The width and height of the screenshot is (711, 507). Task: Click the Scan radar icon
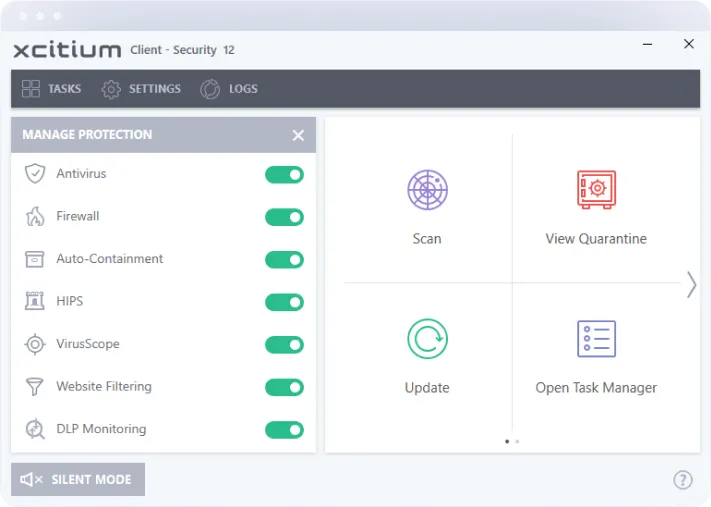pyautogui.click(x=427, y=190)
